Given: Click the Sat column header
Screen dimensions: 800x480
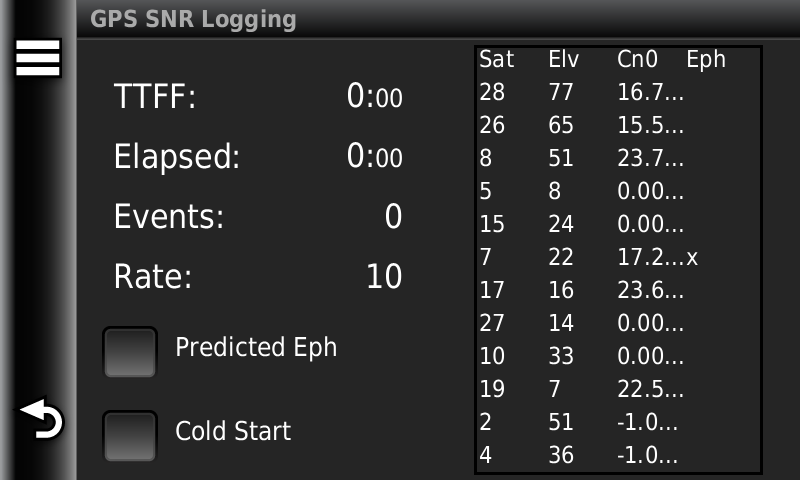Looking at the screenshot, I should tap(496, 60).
